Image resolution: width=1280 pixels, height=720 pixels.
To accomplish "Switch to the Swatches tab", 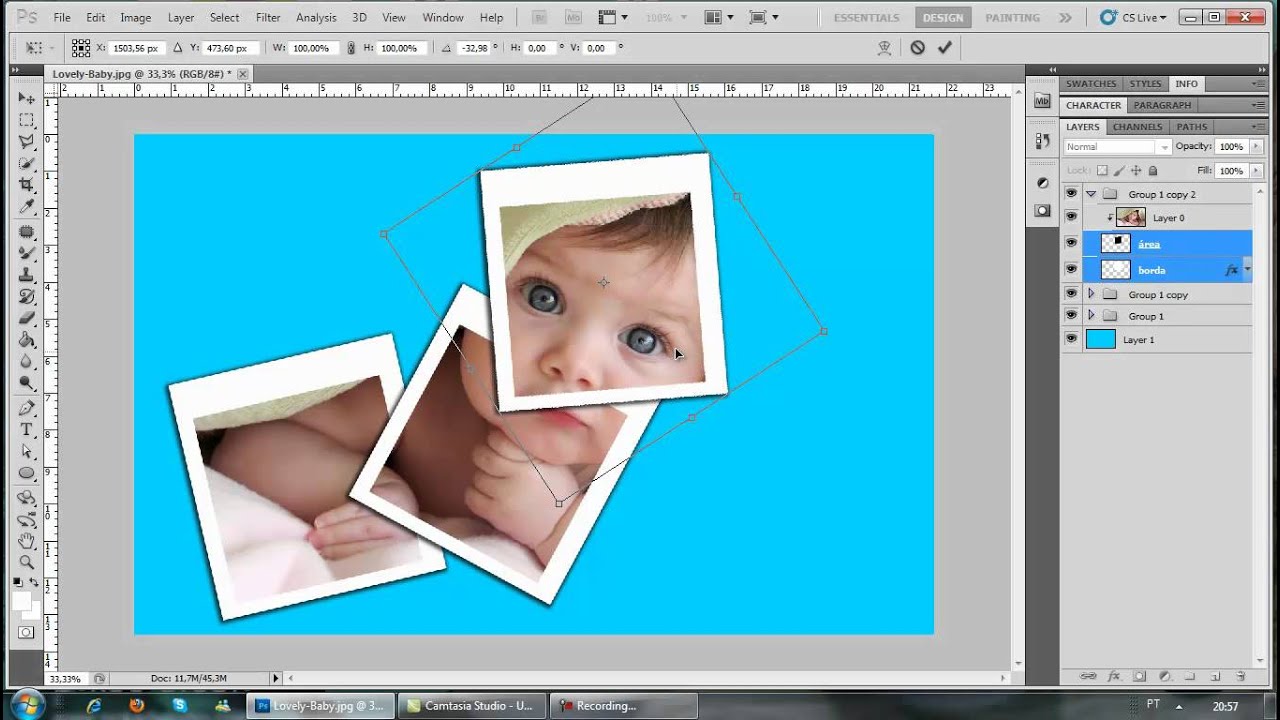I will [x=1091, y=84].
